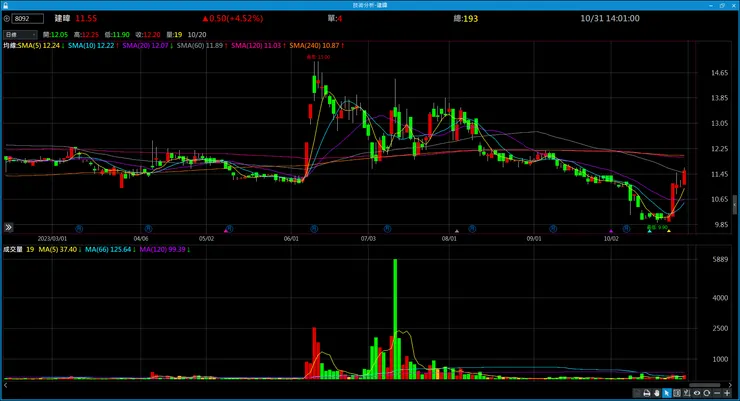The width and height of the screenshot is (740, 401).
Task: Click the chart layout icon beside the pointer tool
Action: pos(677,393)
